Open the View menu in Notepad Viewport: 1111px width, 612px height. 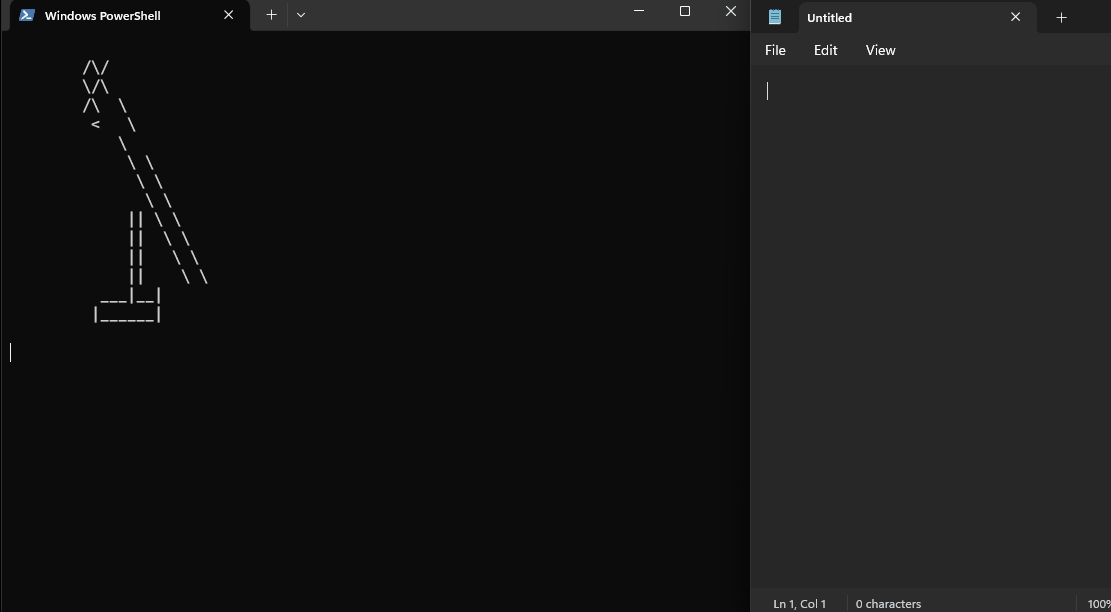[880, 50]
